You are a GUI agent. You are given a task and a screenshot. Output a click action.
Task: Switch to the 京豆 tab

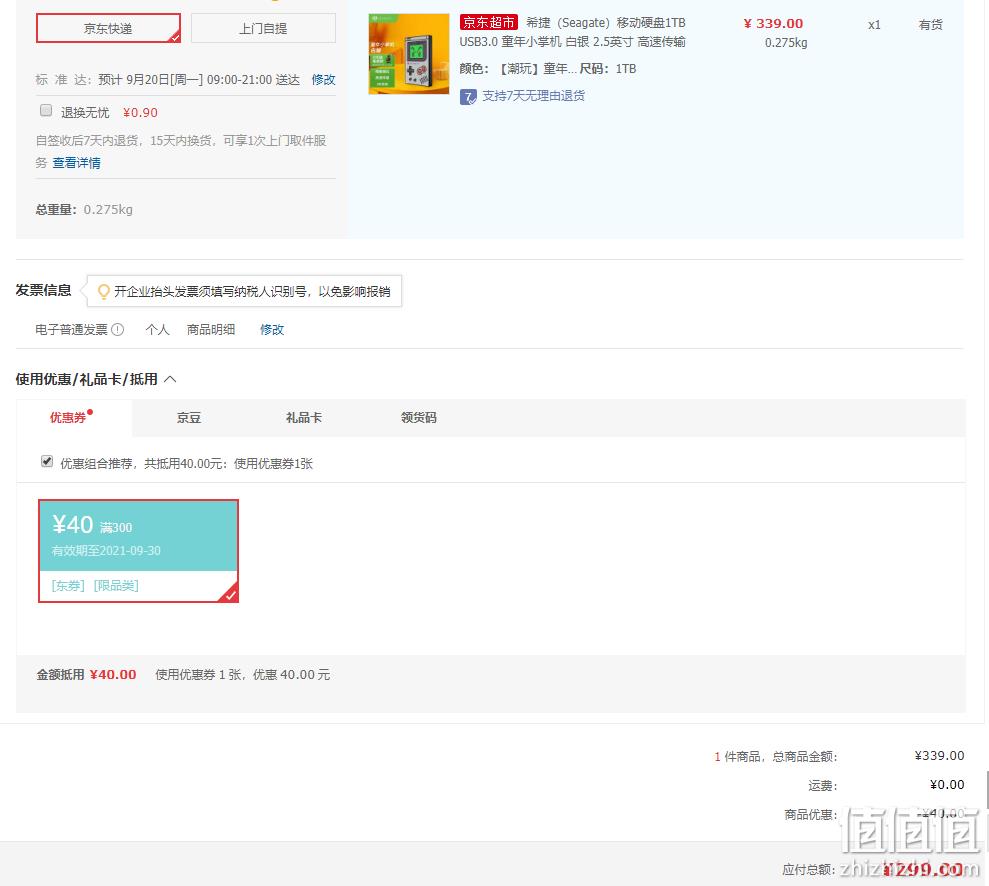pyautogui.click(x=189, y=417)
